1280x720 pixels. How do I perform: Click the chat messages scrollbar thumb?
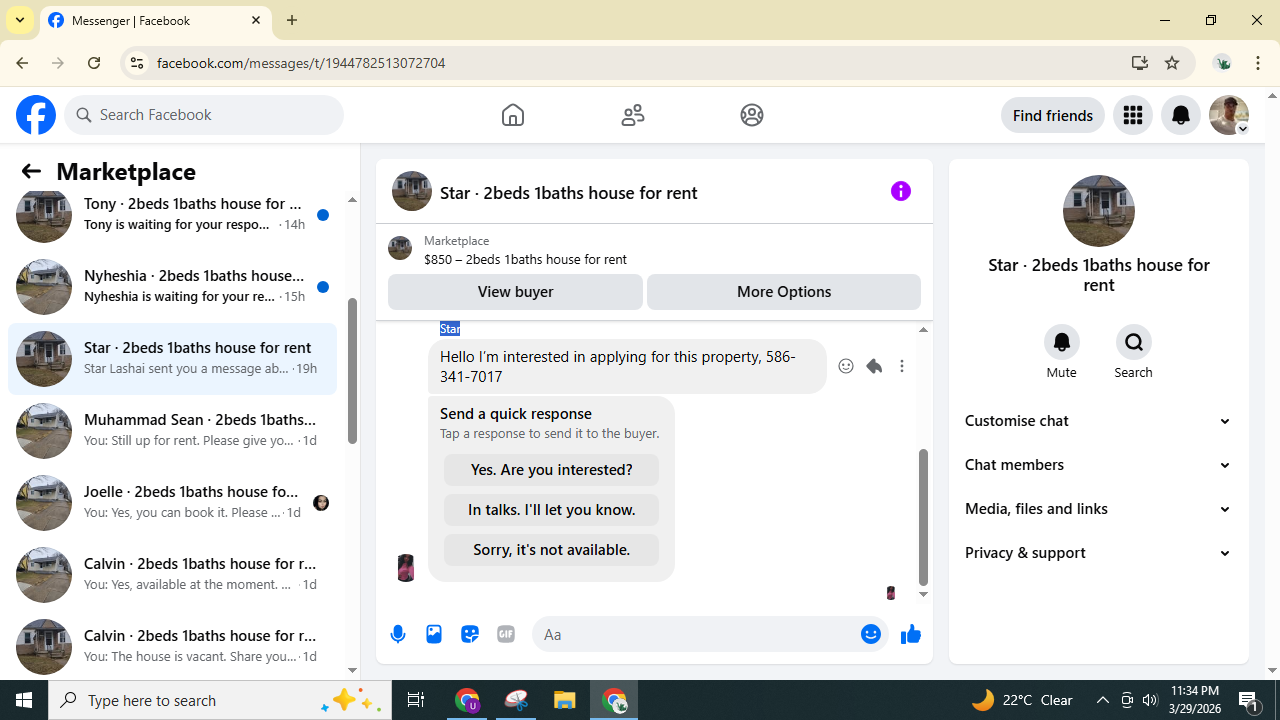coord(923,517)
